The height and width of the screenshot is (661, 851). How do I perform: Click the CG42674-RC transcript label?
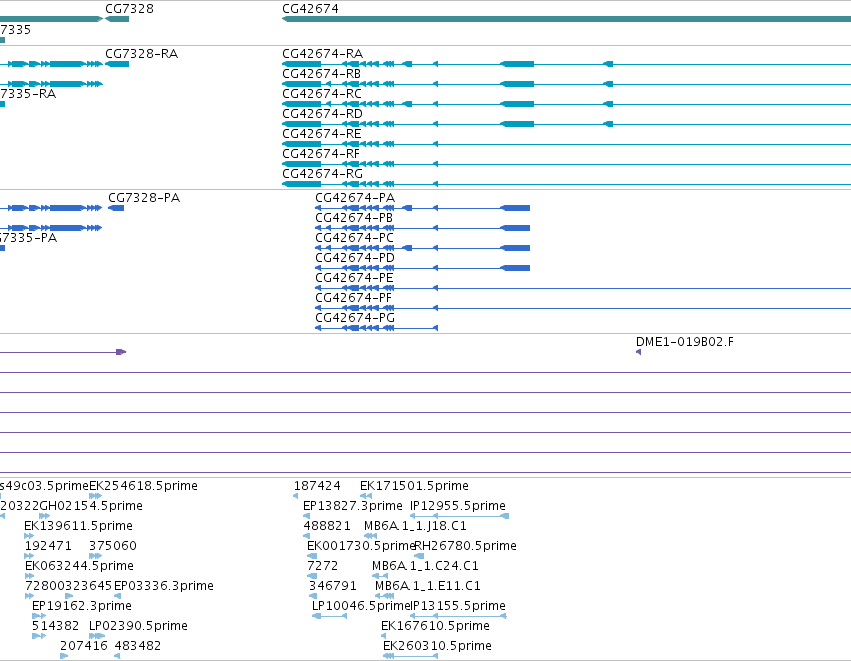(x=322, y=94)
